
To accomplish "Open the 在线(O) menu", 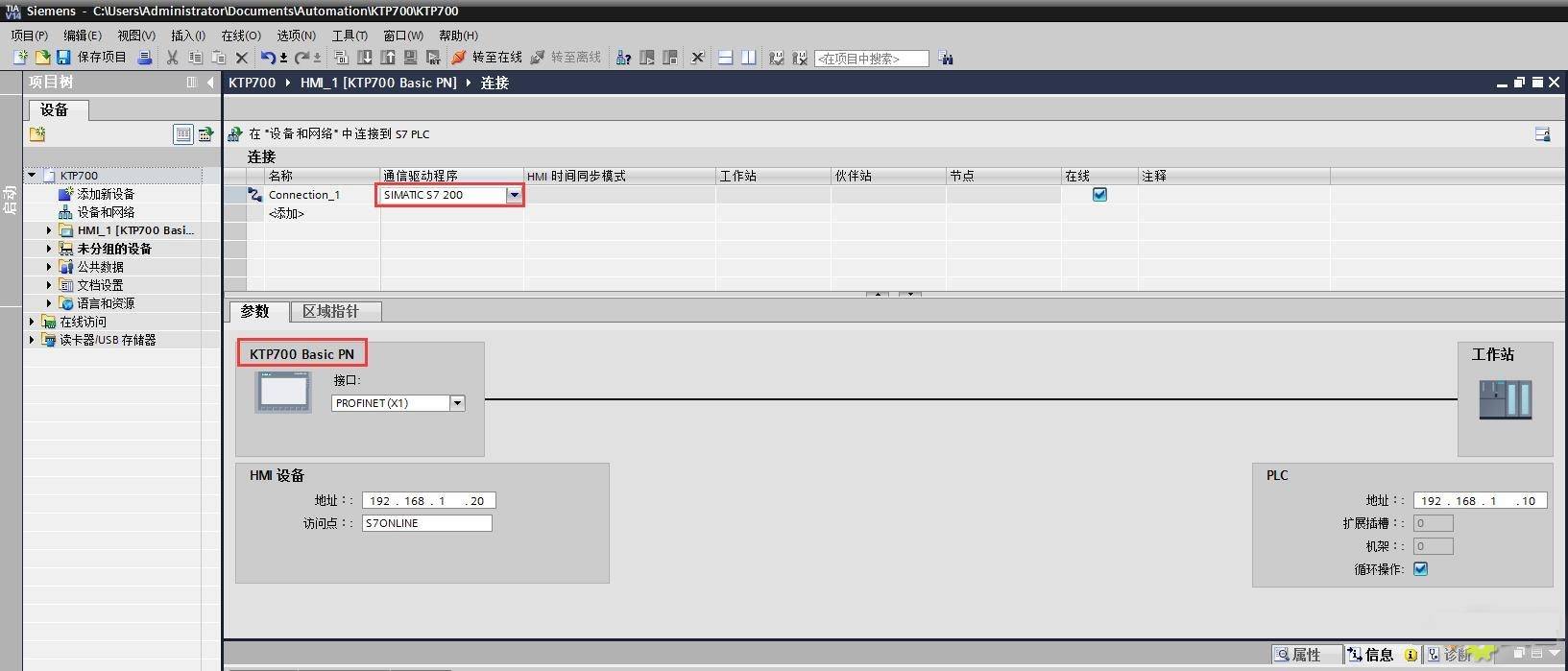I will tap(241, 35).
